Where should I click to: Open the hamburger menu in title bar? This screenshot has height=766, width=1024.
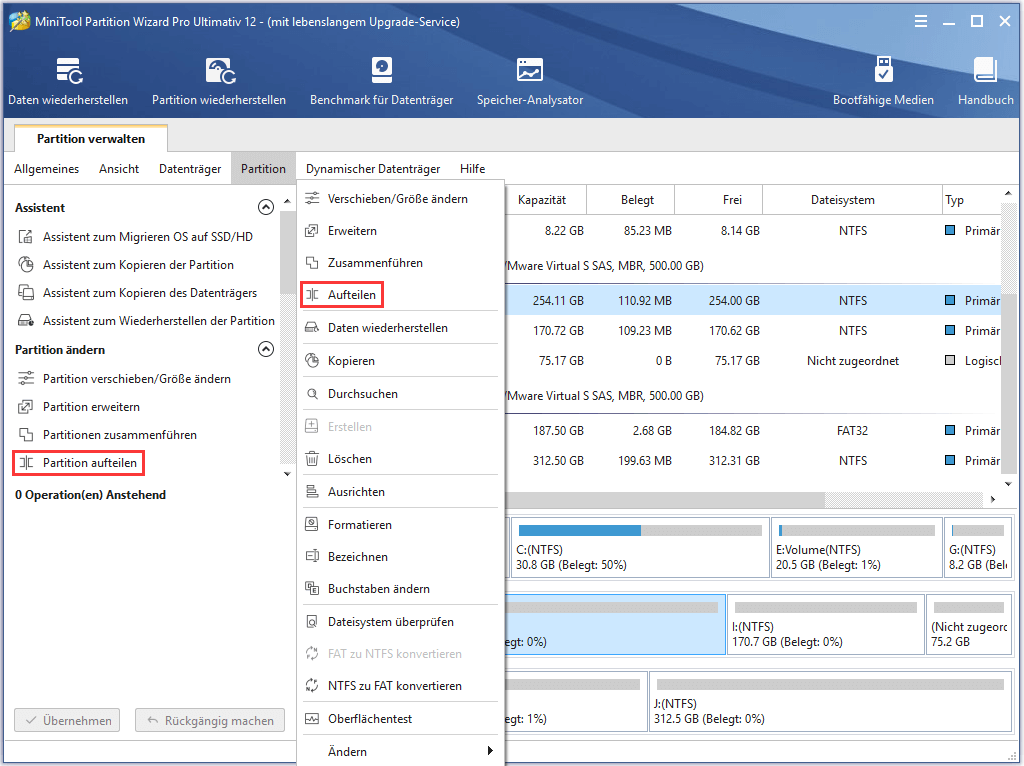[921, 22]
